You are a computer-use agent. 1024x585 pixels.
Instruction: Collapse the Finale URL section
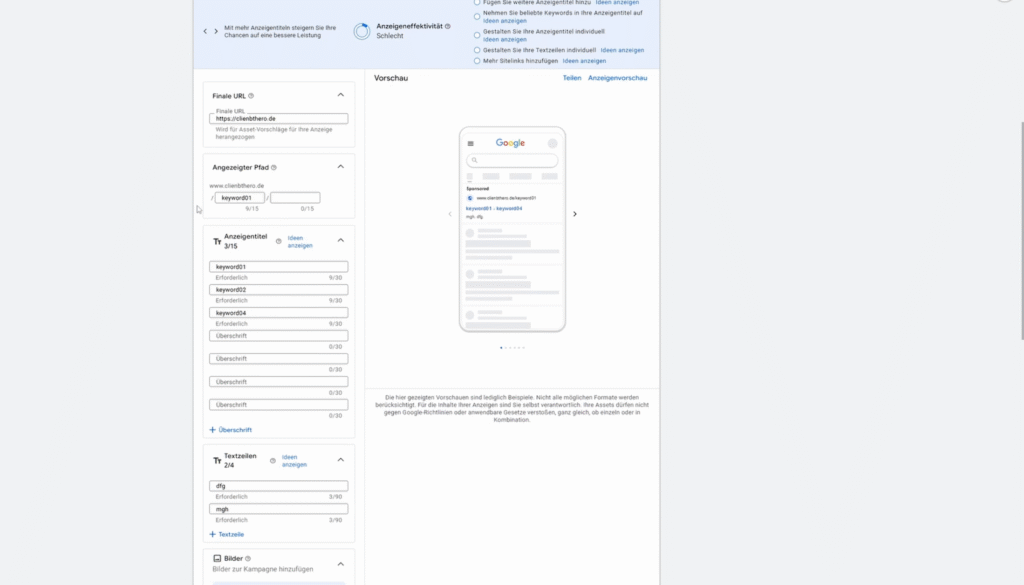coord(341,95)
